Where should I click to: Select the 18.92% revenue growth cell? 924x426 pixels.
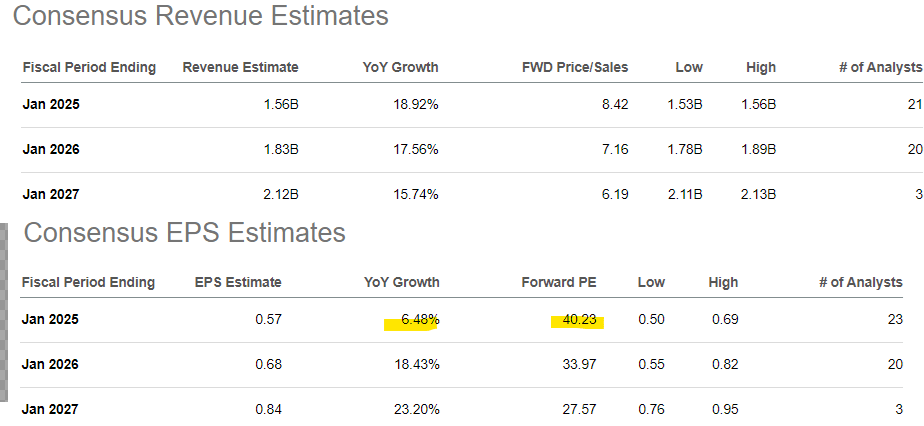(414, 103)
